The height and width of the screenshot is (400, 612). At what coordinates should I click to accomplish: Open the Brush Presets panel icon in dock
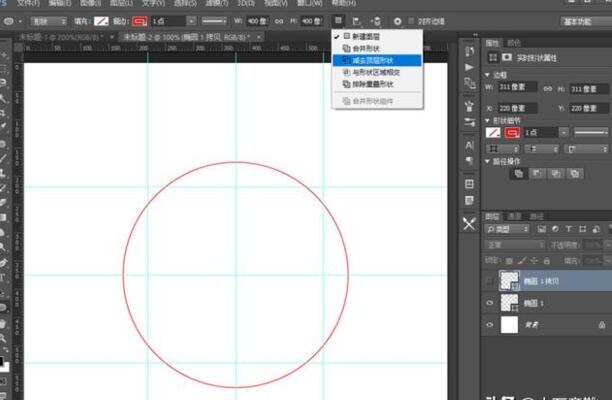469,106
